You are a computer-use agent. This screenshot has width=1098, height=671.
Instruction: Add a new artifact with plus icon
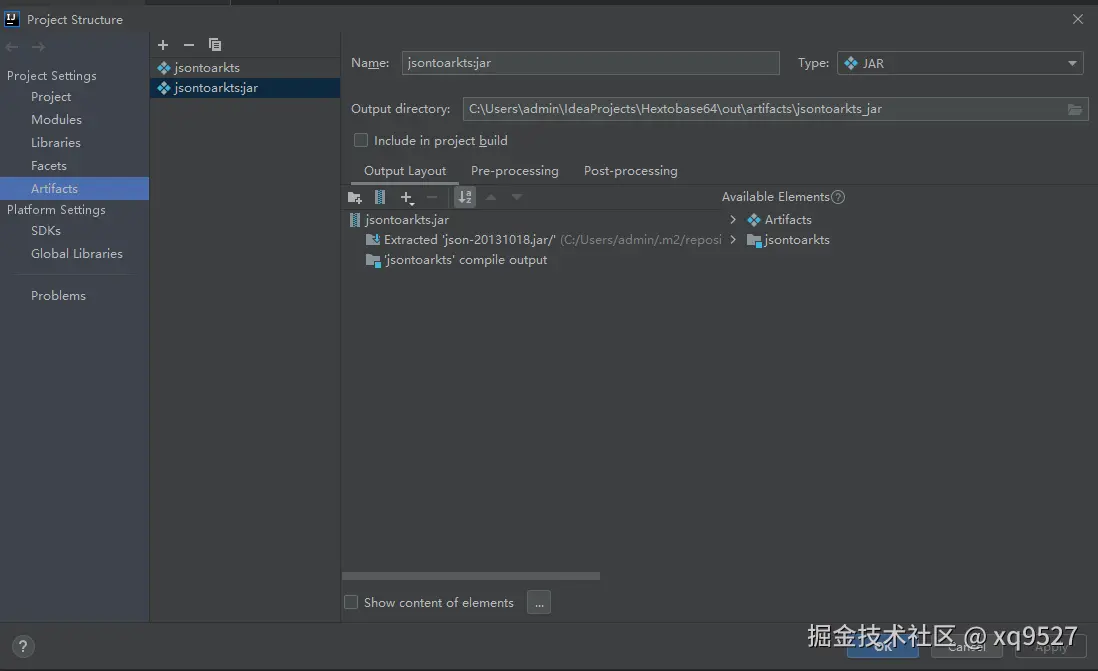click(x=163, y=45)
